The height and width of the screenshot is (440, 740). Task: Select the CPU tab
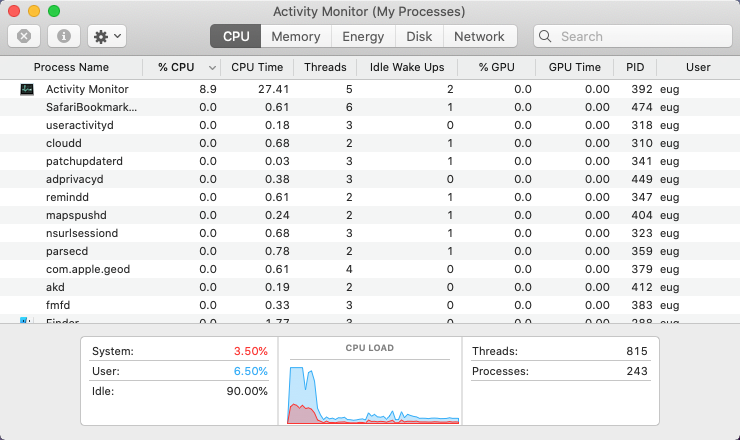tap(235, 36)
